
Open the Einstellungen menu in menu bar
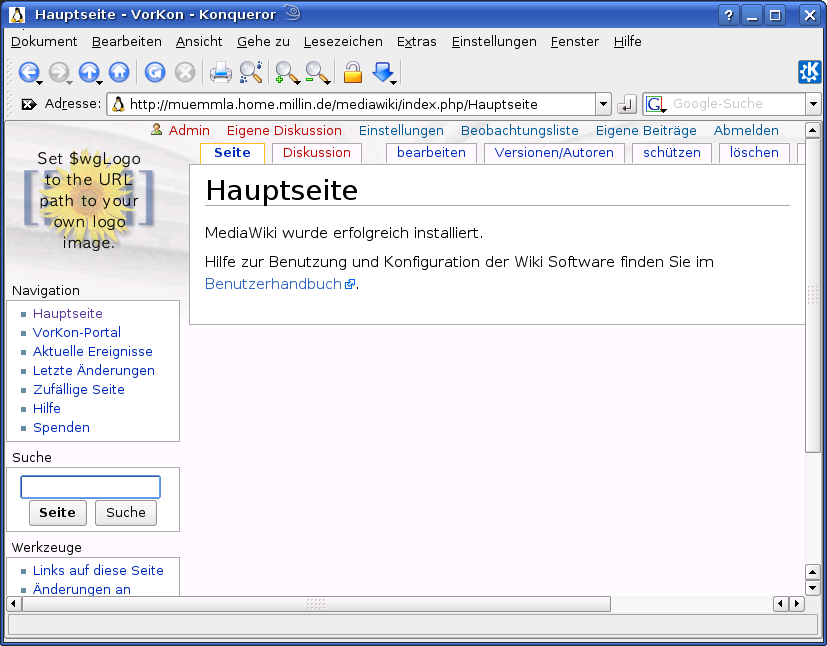[494, 42]
